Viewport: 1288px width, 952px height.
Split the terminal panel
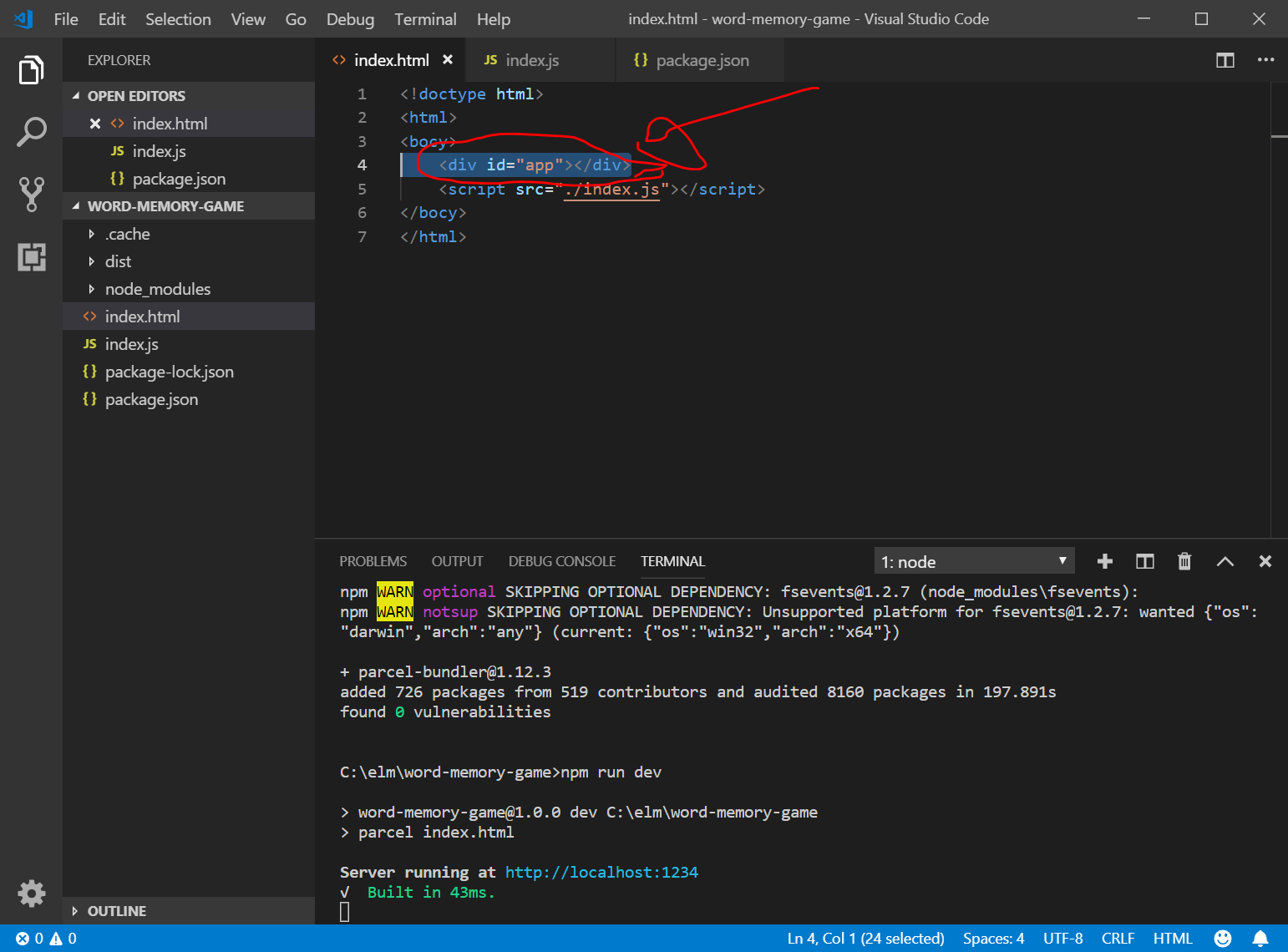click(x=1144, y=561)
